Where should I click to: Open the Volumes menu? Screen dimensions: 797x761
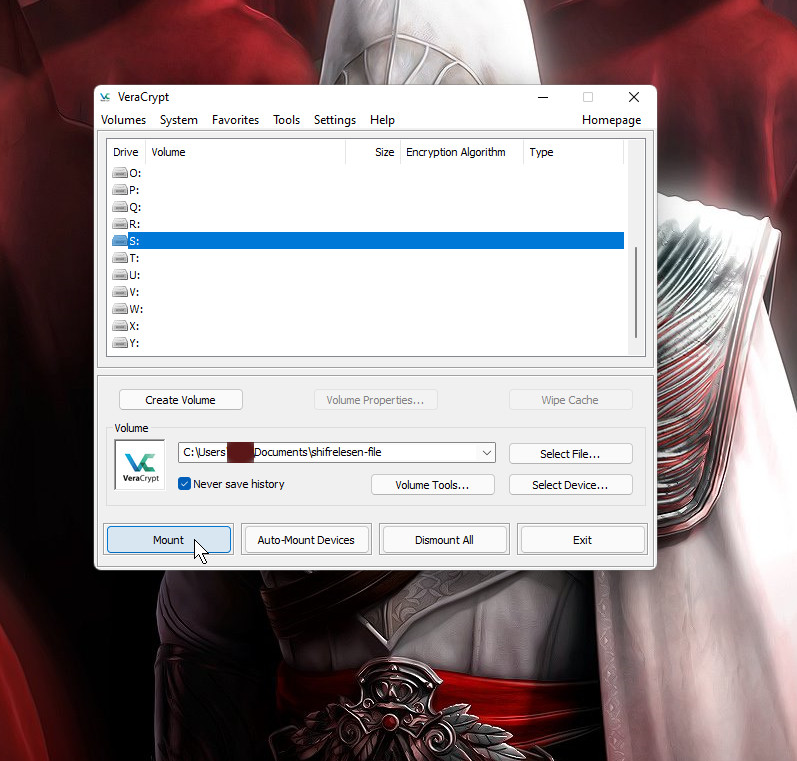124,120
